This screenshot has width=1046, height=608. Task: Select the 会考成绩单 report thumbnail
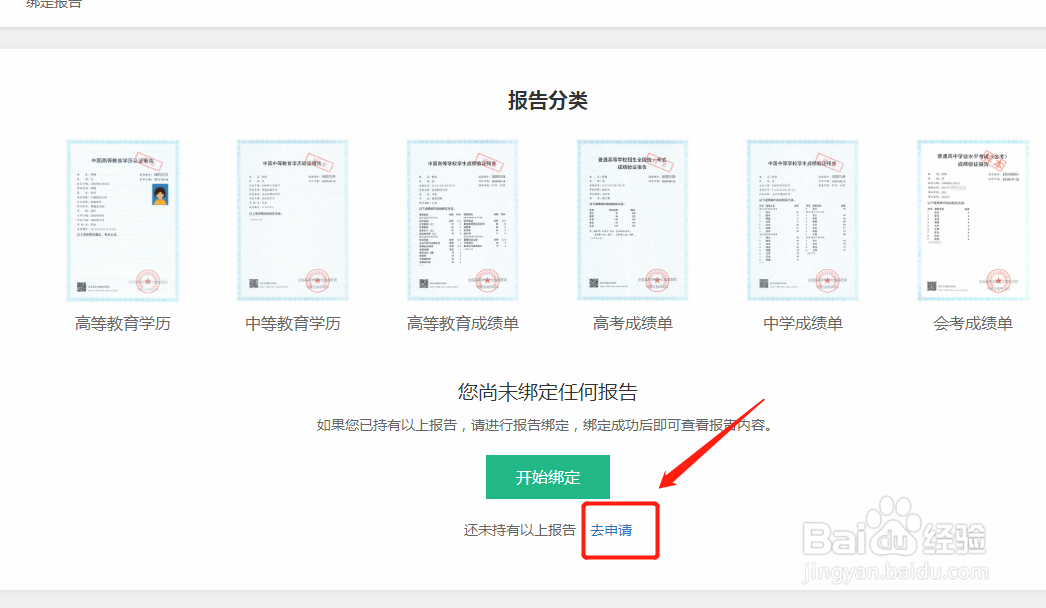tap(973, 221)
